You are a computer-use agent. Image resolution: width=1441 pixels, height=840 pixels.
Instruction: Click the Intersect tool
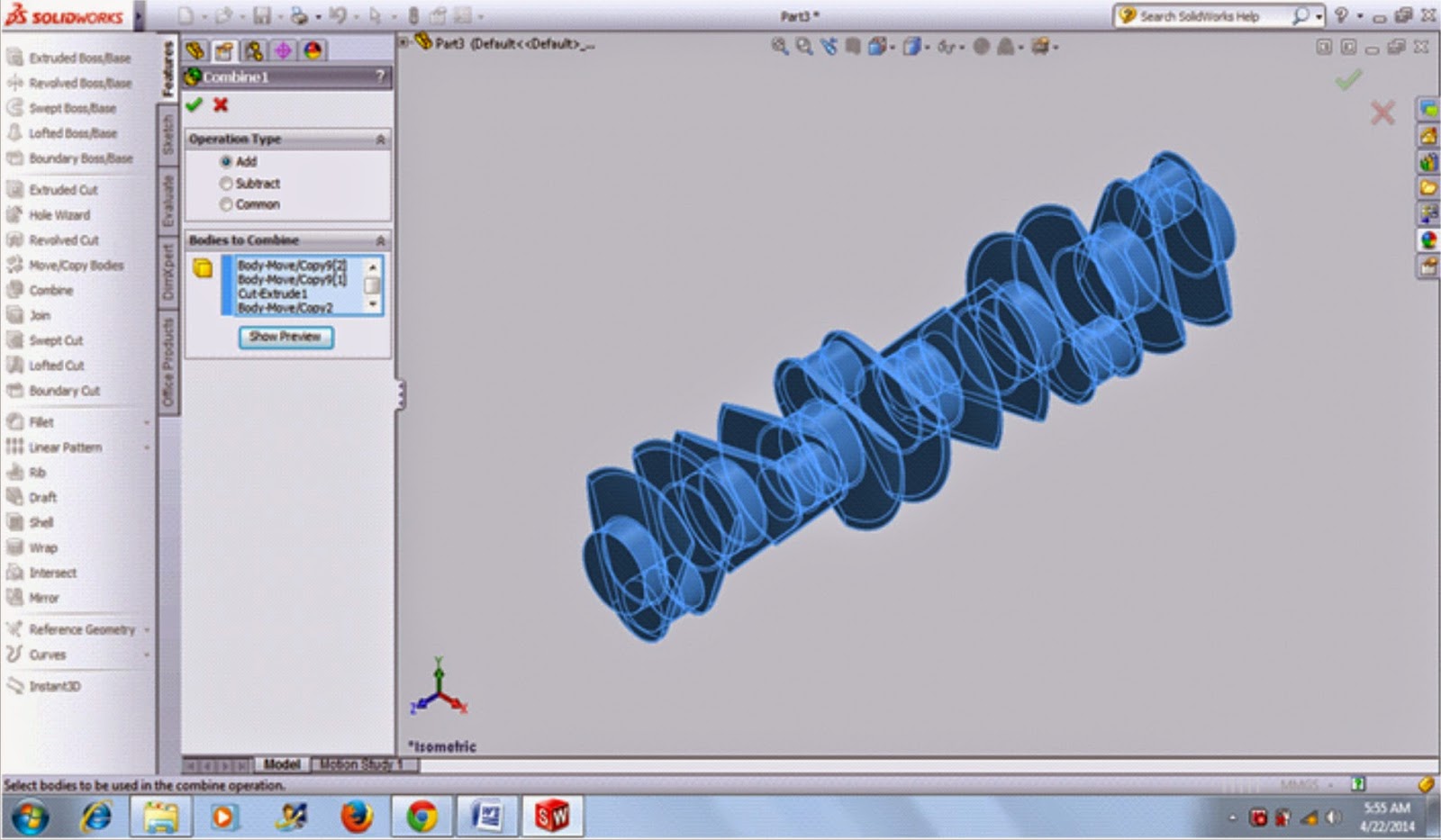pos(41,573)
